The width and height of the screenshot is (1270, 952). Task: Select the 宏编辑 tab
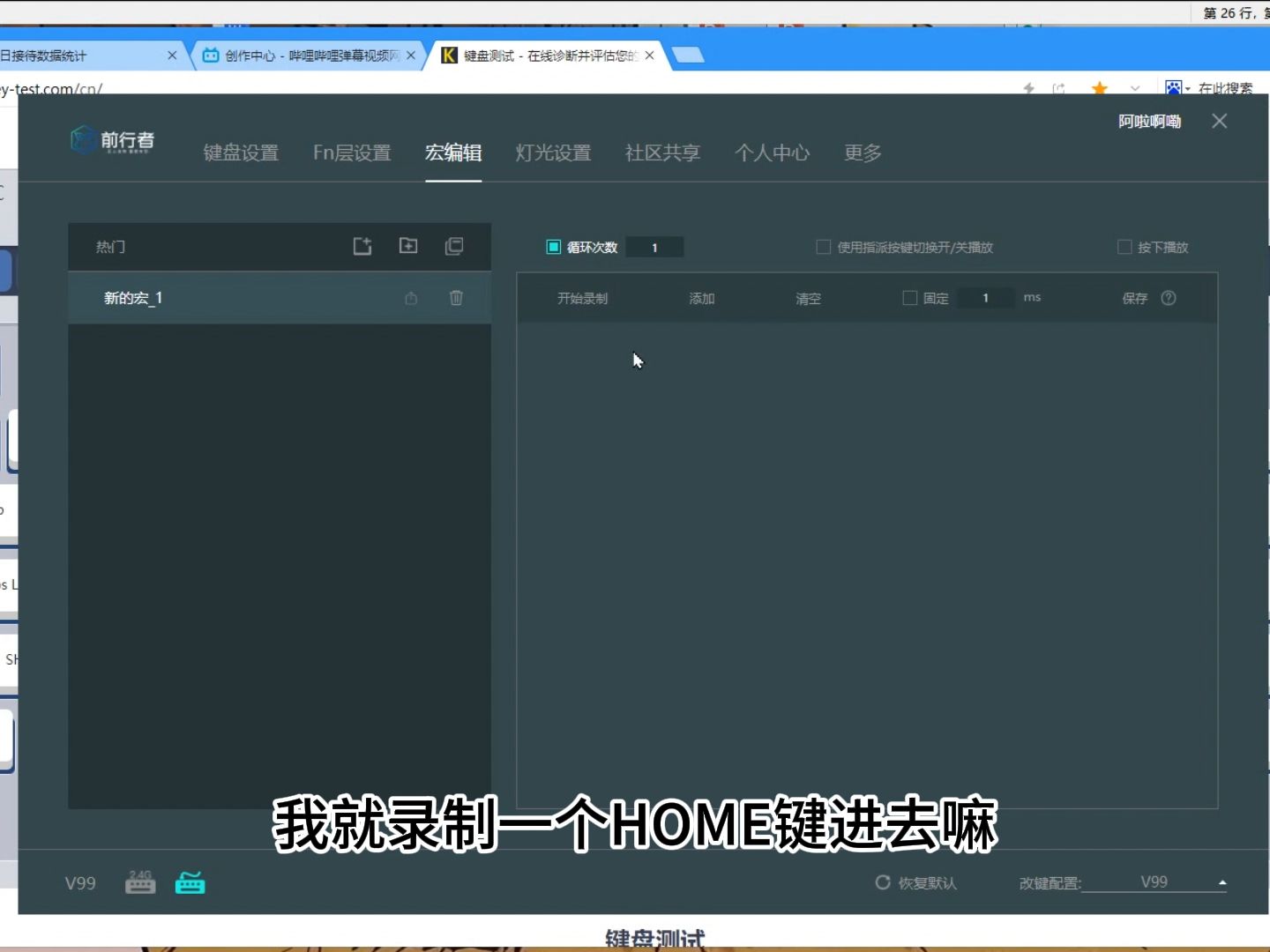[453, 152]
